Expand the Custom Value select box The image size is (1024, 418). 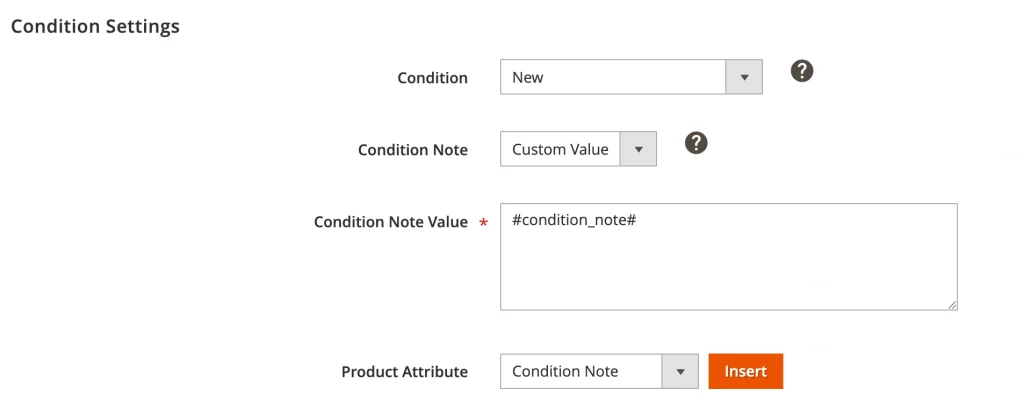click(560, 149)
